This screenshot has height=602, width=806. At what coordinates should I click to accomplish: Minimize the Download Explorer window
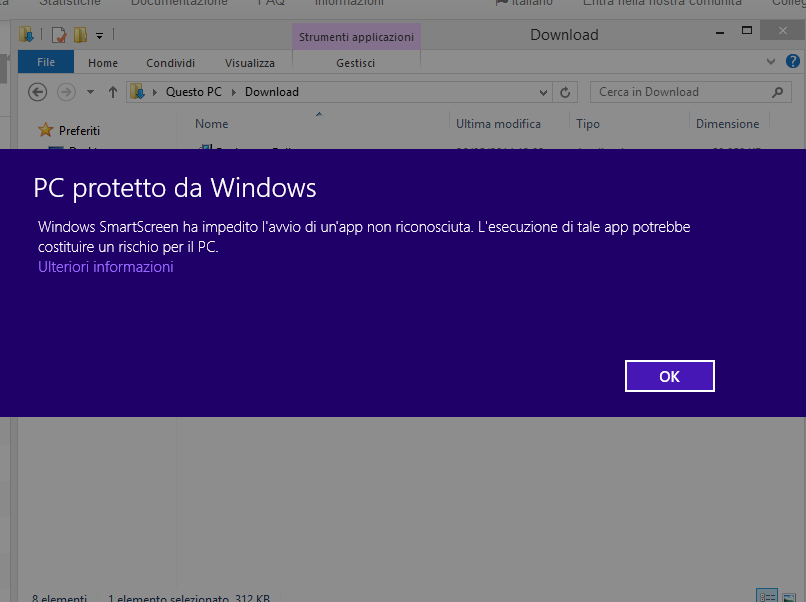pos(720,32)
